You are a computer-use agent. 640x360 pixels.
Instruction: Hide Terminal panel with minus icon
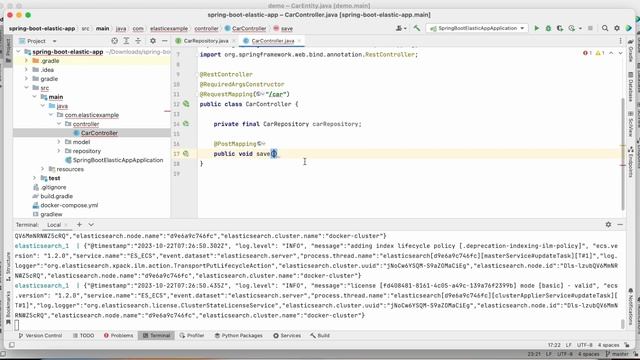620,224
